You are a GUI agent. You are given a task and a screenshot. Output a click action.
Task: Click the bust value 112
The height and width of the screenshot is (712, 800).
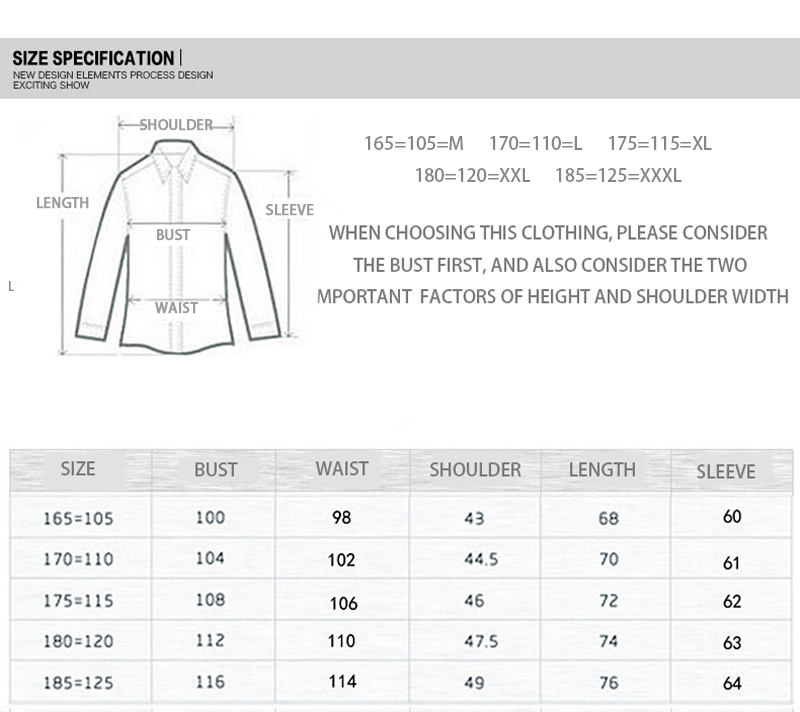[210, 641]
